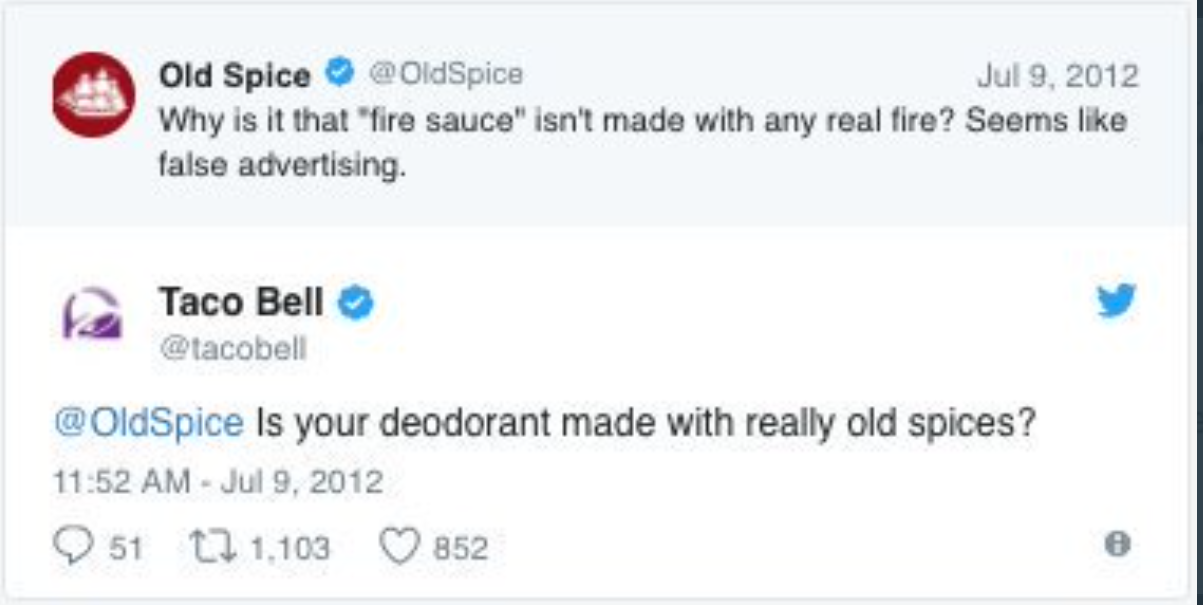Click the 51 replies count
Viewport: 1203px width, 605px height.
click(123, 548)
